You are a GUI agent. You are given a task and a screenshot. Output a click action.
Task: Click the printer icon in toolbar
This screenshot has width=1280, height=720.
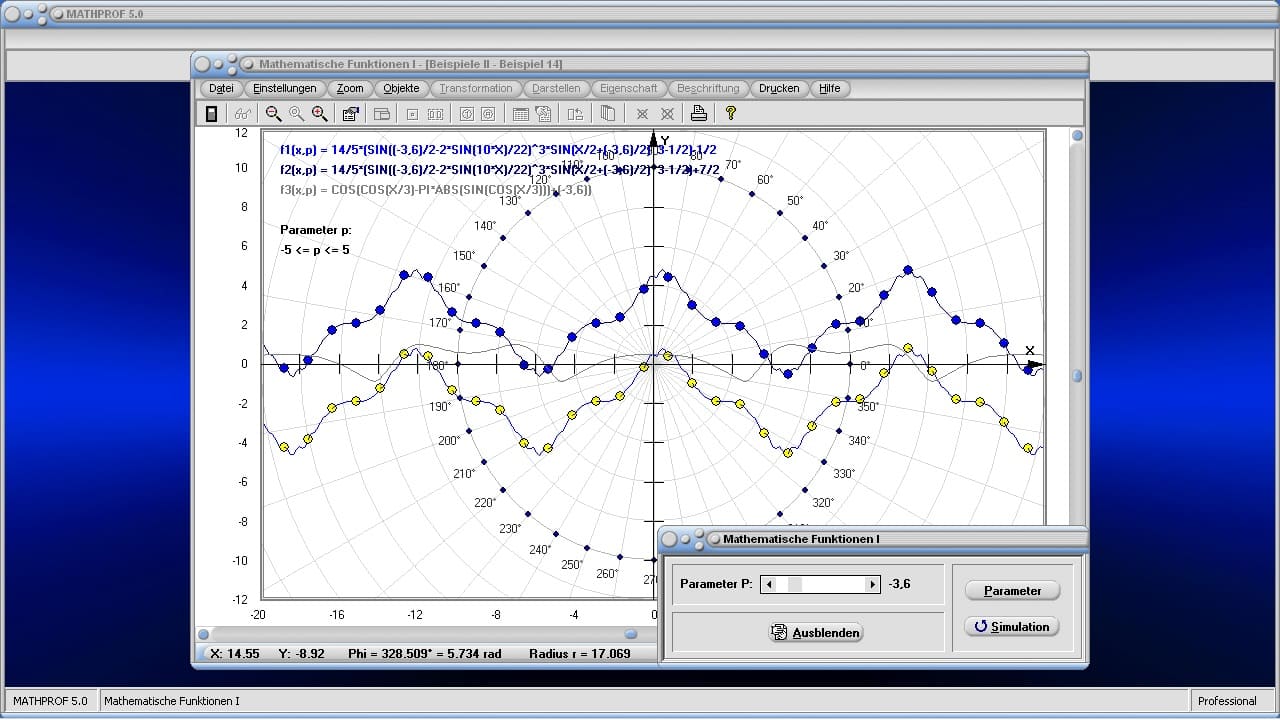pyautogui.click(x=699, y=114)
